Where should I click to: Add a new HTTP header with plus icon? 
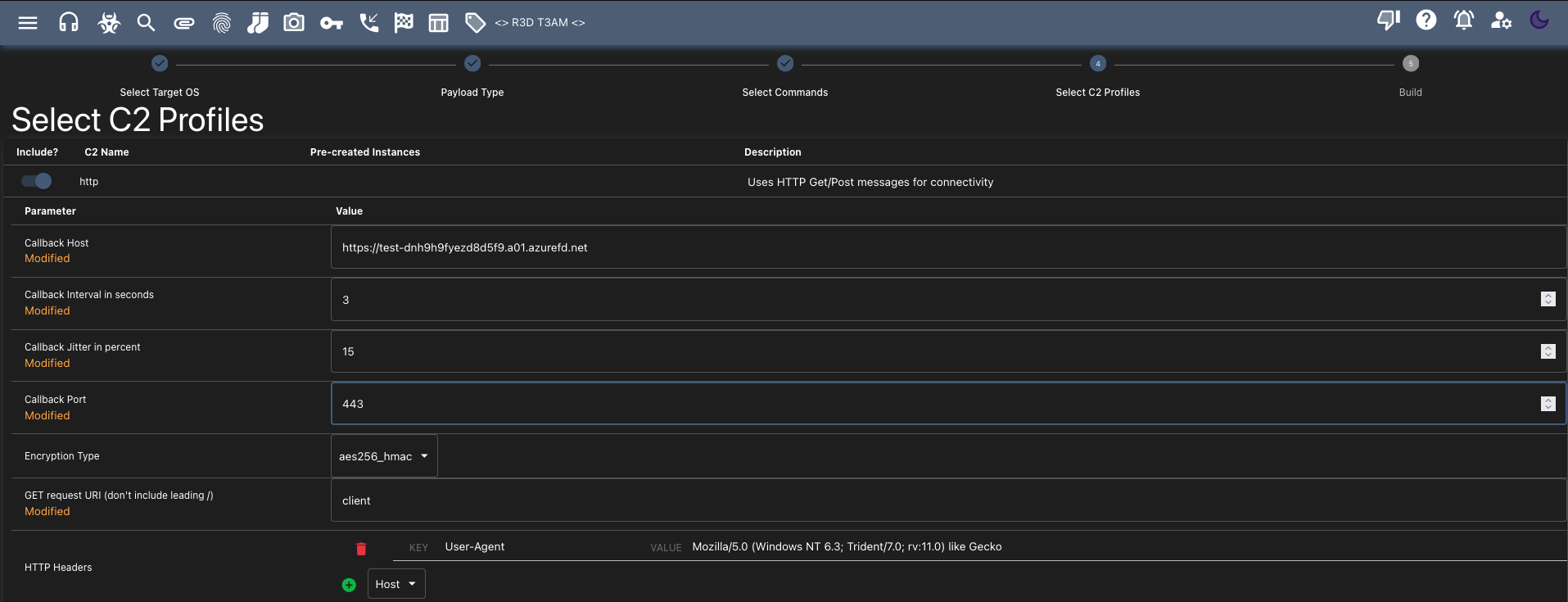pos(349,585)
